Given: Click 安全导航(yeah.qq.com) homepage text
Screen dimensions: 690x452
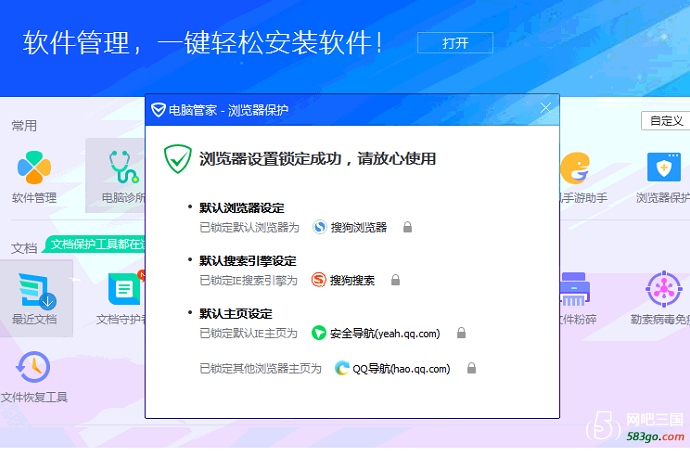Looking at the screenshot, I should tap(385, 333).
